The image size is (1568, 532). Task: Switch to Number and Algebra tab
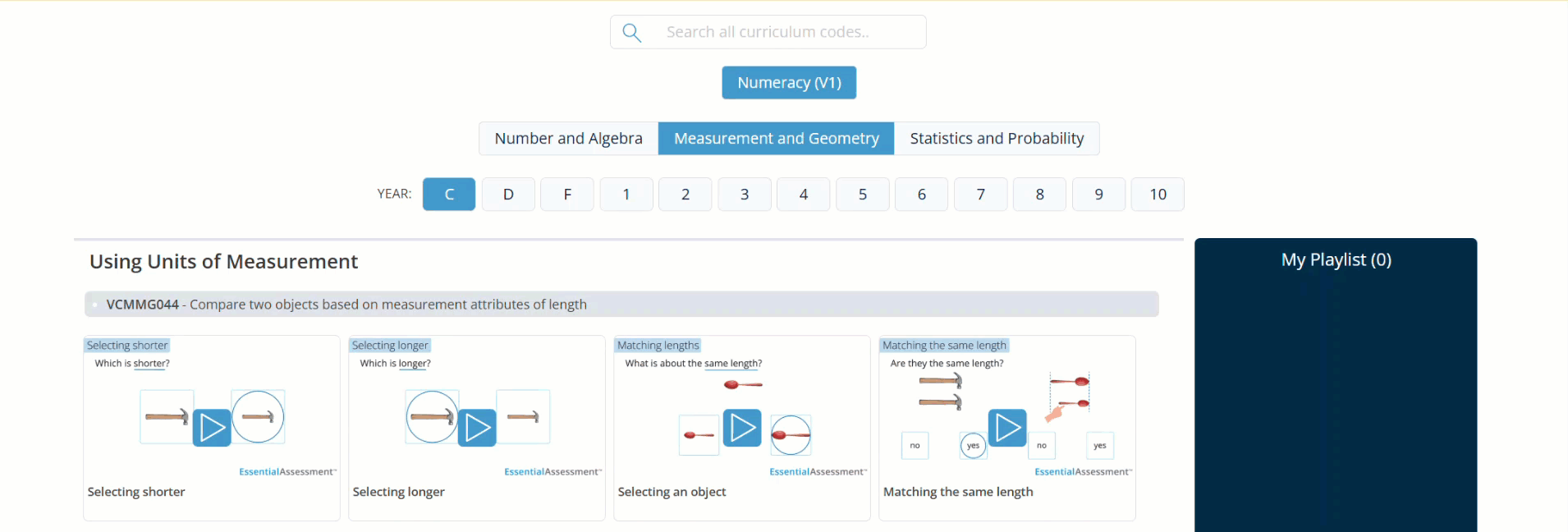pos(568,139)
